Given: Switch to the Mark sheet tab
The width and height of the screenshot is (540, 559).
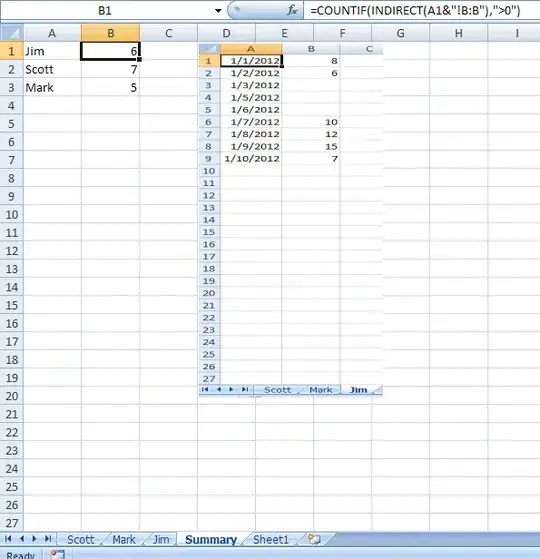Looking at the screenshot, I should tap(124, 539).
